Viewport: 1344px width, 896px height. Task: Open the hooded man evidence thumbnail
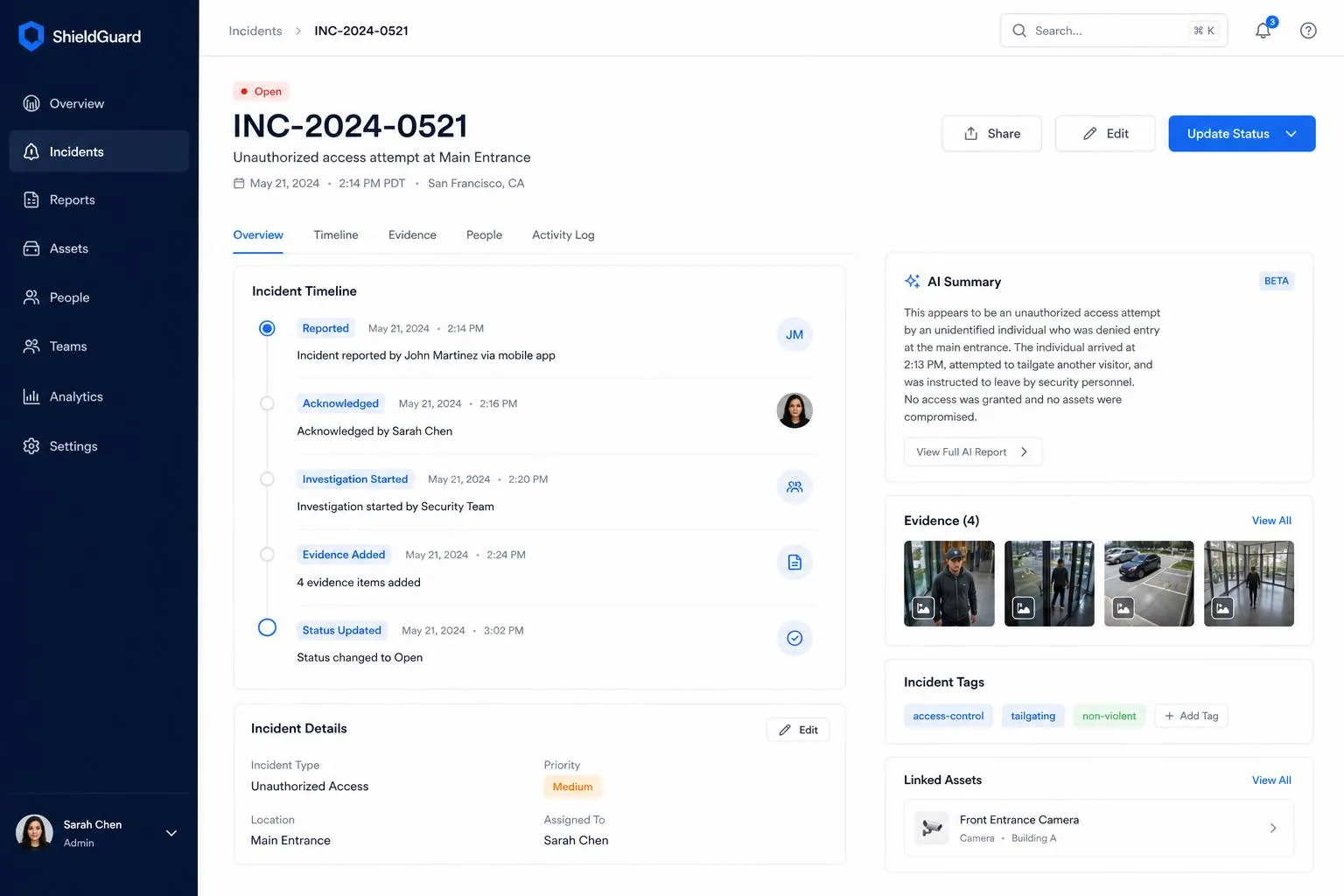(x=949, y=584)
